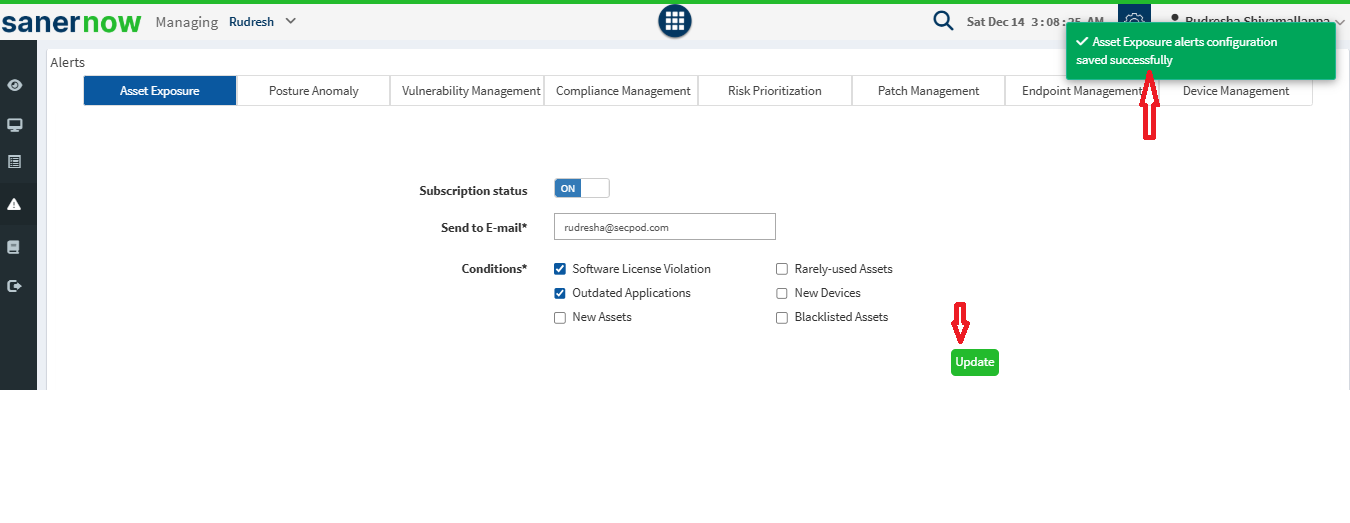Click the Send to E-mail field
This screenshot has width=1350, height=523.
[664, 227]
